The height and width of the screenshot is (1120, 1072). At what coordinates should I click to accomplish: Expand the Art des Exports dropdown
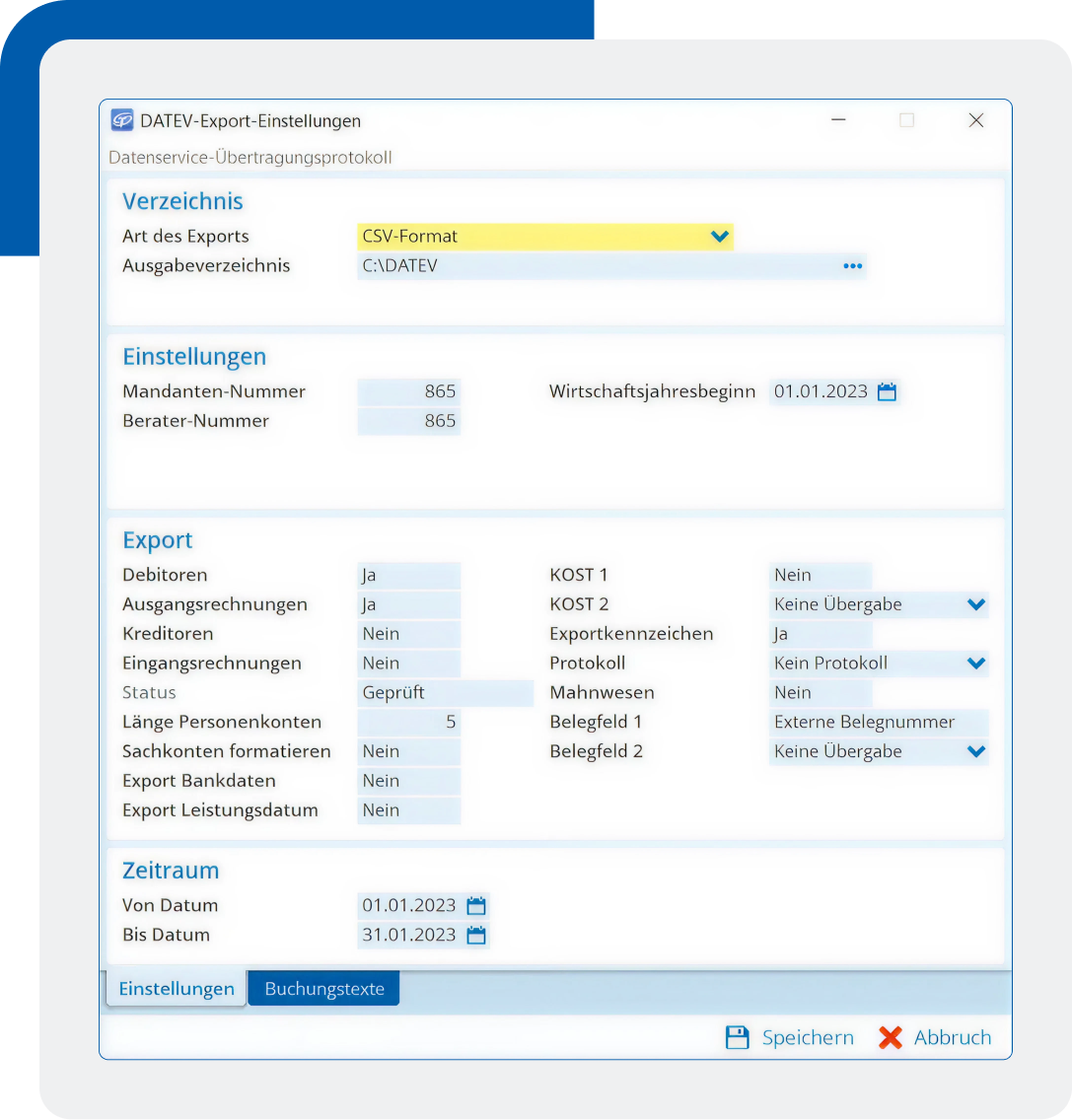click(x=720, y=237)
